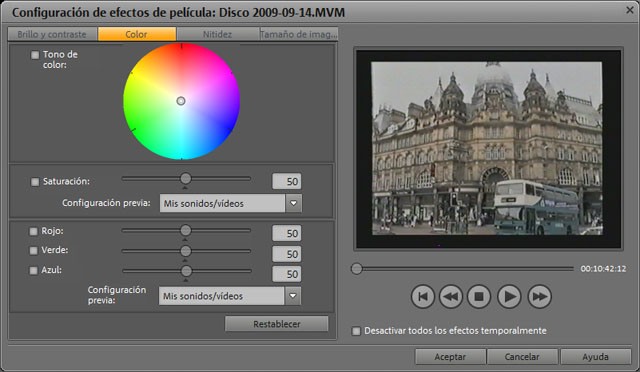Click the Azul value field
The height and width of the screenshot is (372, 640).
(287, 274)
